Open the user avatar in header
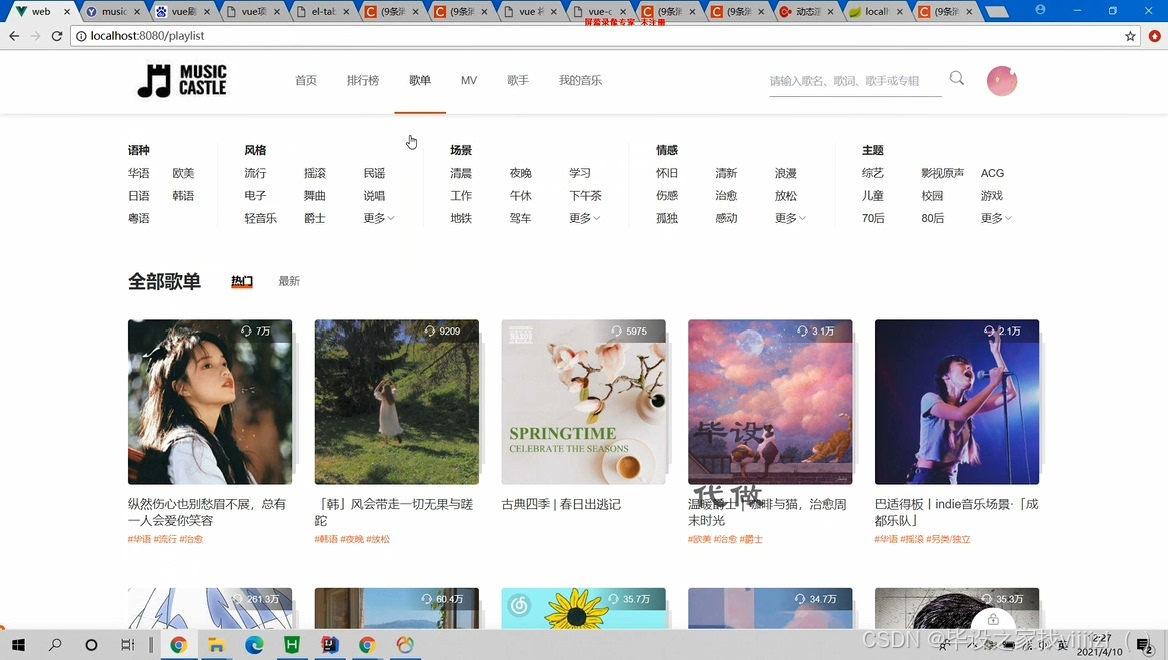 point(1002,80)
